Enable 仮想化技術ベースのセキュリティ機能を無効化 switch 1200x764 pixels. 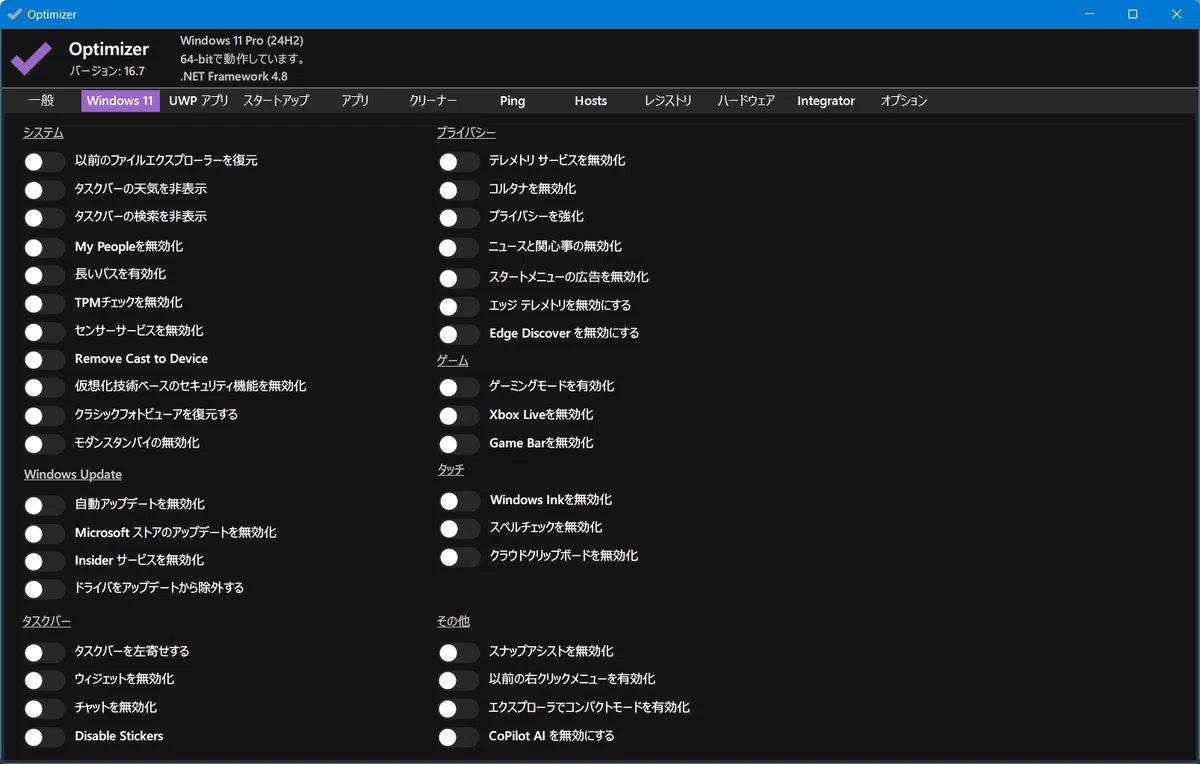click(x=45, y=387)
